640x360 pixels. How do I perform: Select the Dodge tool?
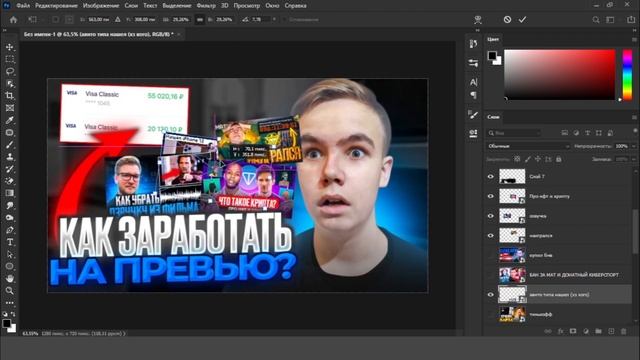10,218
